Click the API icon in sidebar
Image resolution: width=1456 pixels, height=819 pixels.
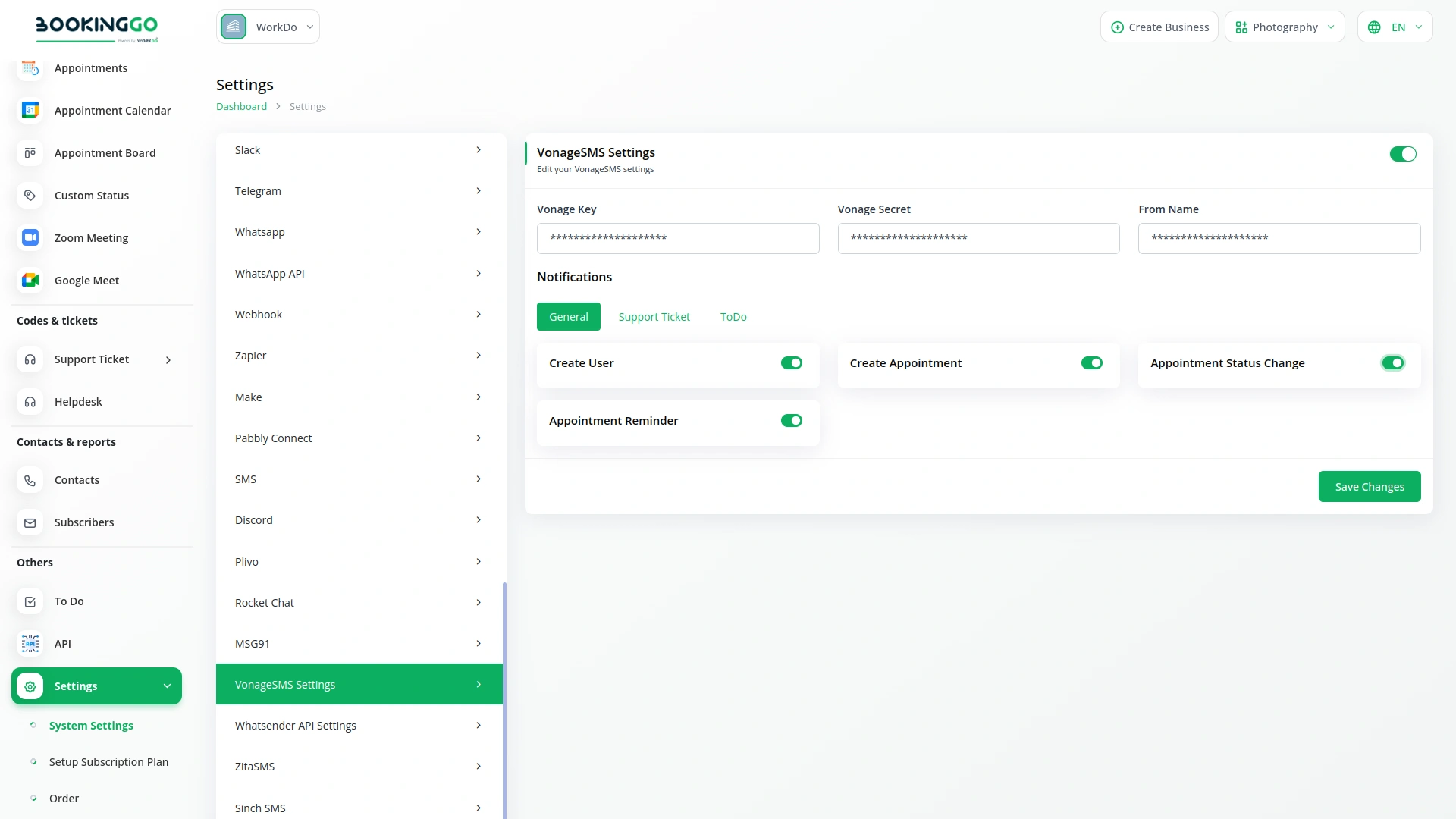coord(30,644)
